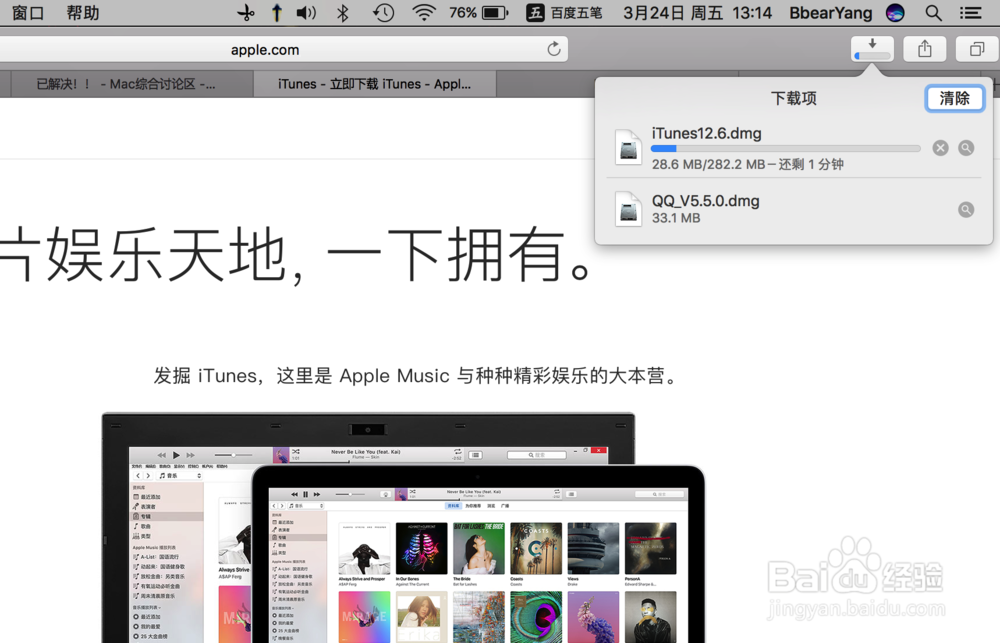The width and height of the screenshot is (1000, 643).
Task: Select the iTunes 立即下载 tab
Action: point(374,84)
